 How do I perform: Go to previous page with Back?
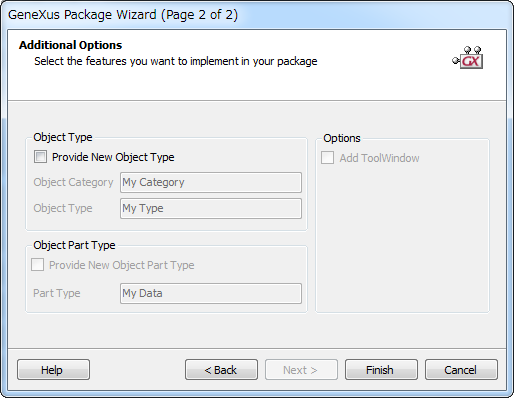coord(221,370)
